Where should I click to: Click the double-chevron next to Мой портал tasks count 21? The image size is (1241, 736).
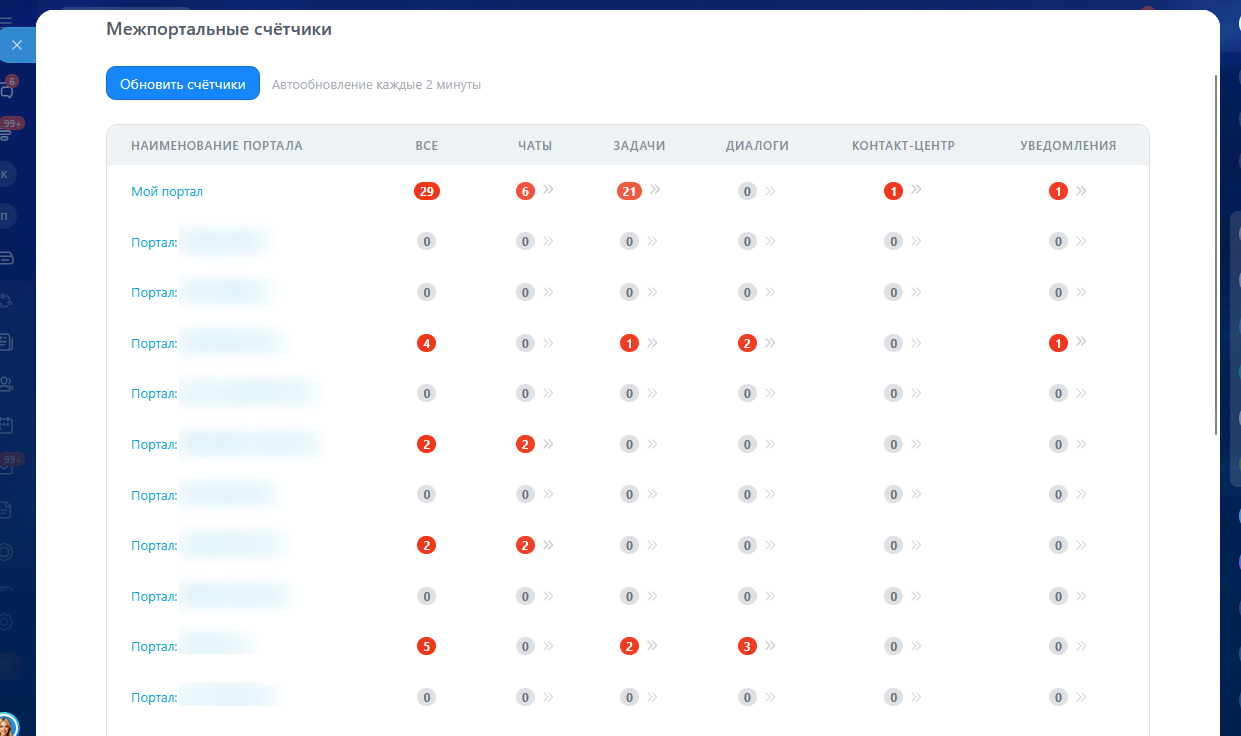(655, 188)
